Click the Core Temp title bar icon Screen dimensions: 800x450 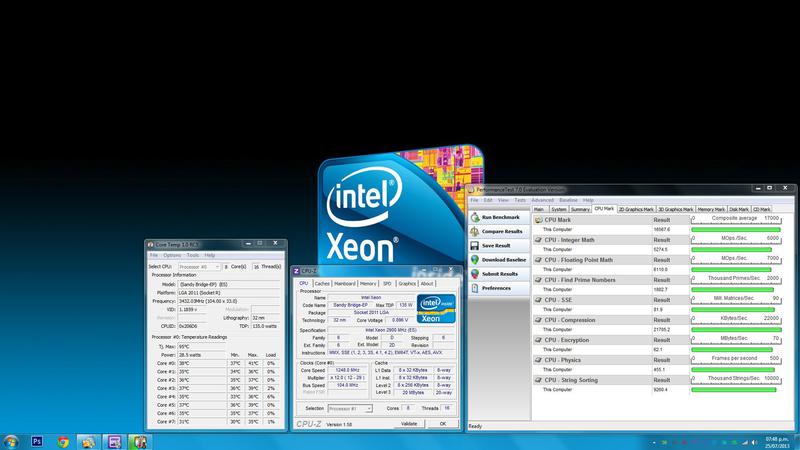[x=151, y=244]
